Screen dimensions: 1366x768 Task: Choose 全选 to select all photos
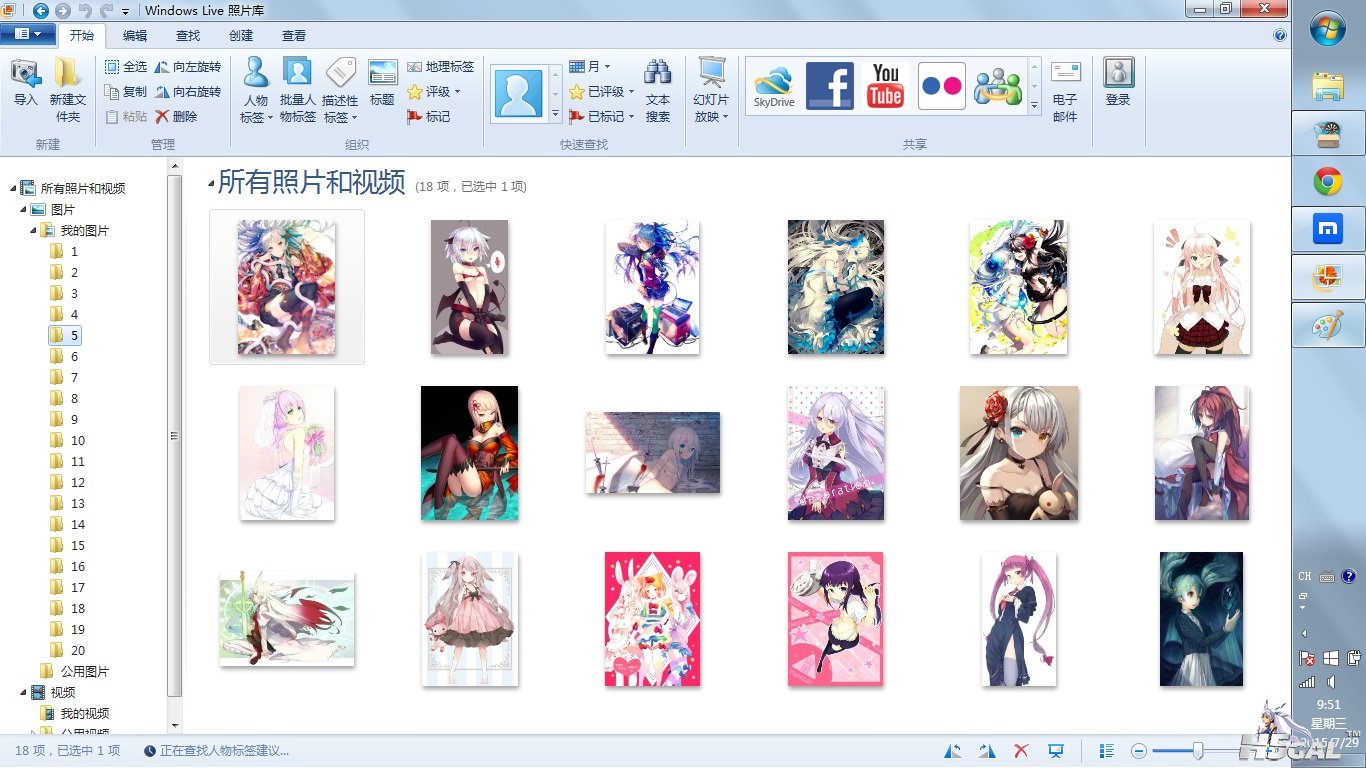pyautogui.click(x=126, y=67)
